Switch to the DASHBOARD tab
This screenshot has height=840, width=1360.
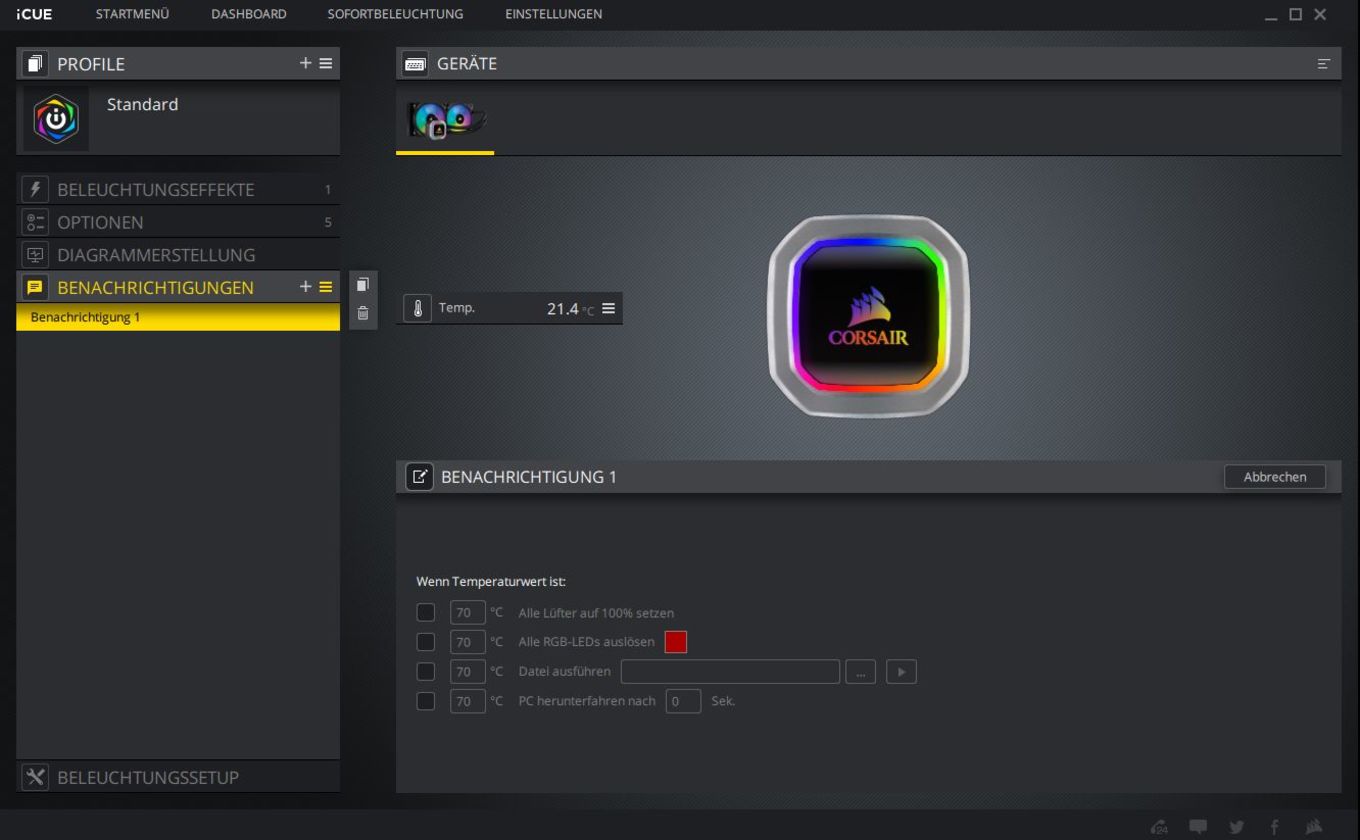click(249, 14)
